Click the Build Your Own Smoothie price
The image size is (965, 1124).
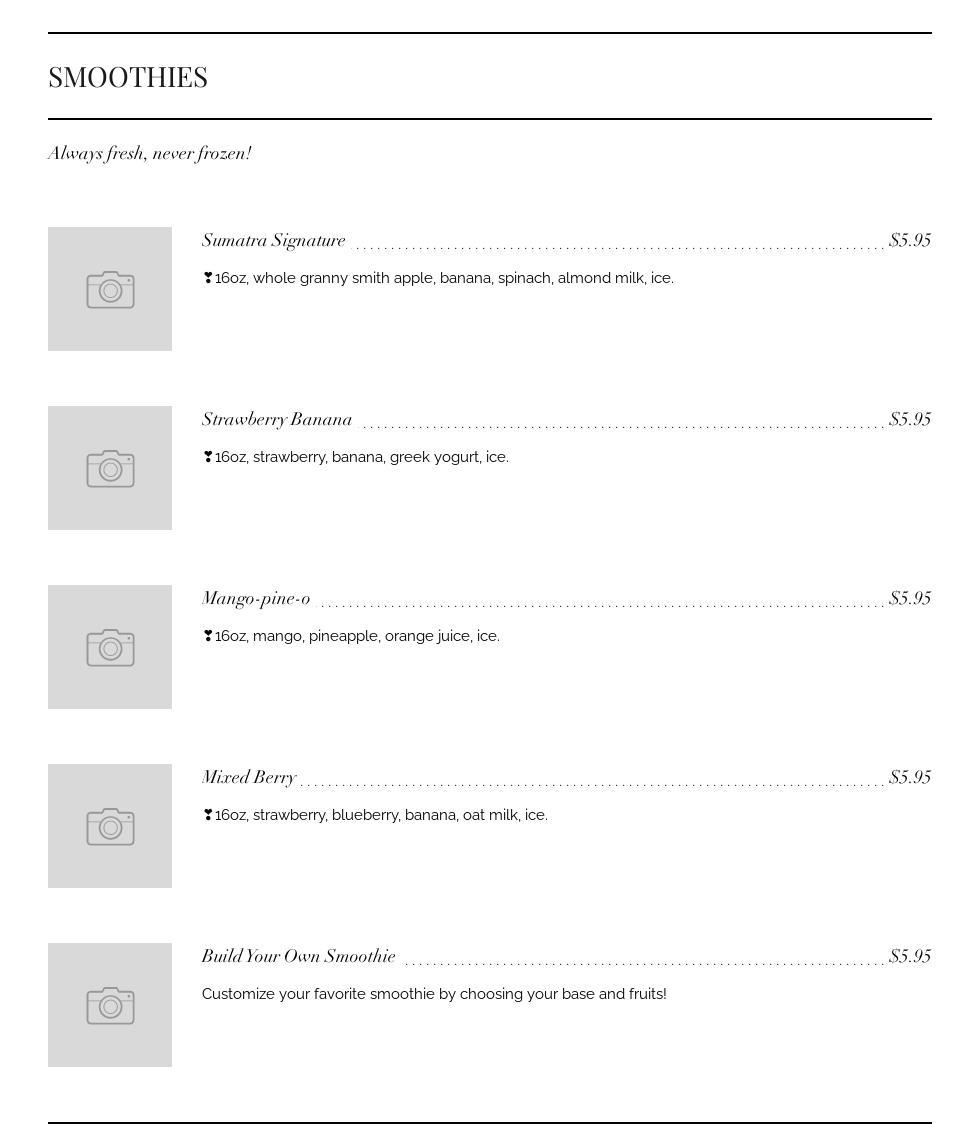pos(909,957)
